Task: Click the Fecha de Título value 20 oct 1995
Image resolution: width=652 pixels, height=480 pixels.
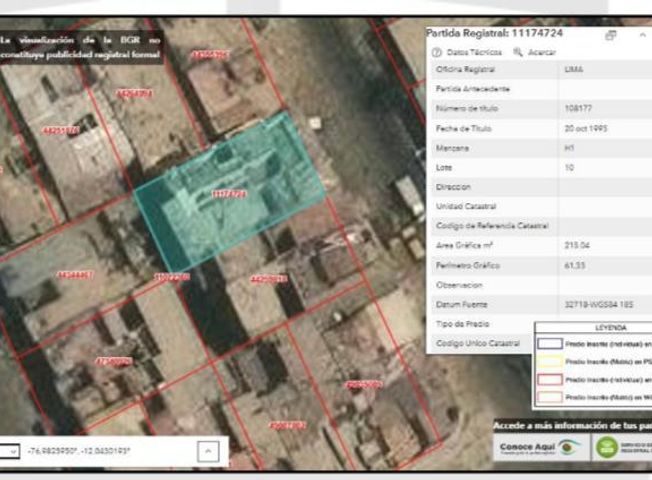Action: point(586,129)
